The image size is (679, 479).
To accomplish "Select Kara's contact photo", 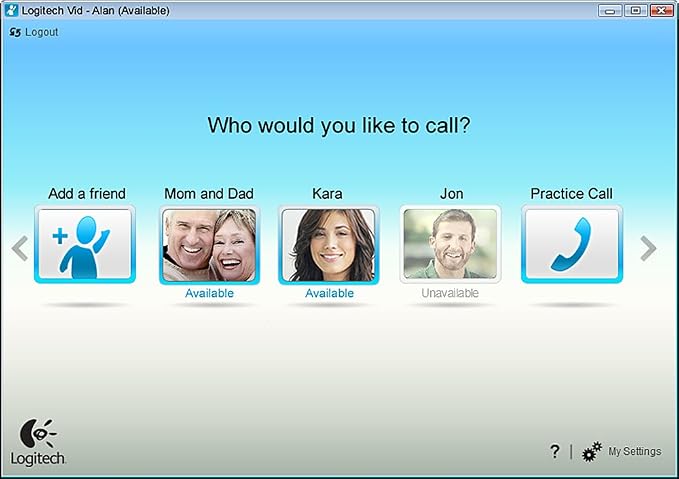I will [329, 245].
